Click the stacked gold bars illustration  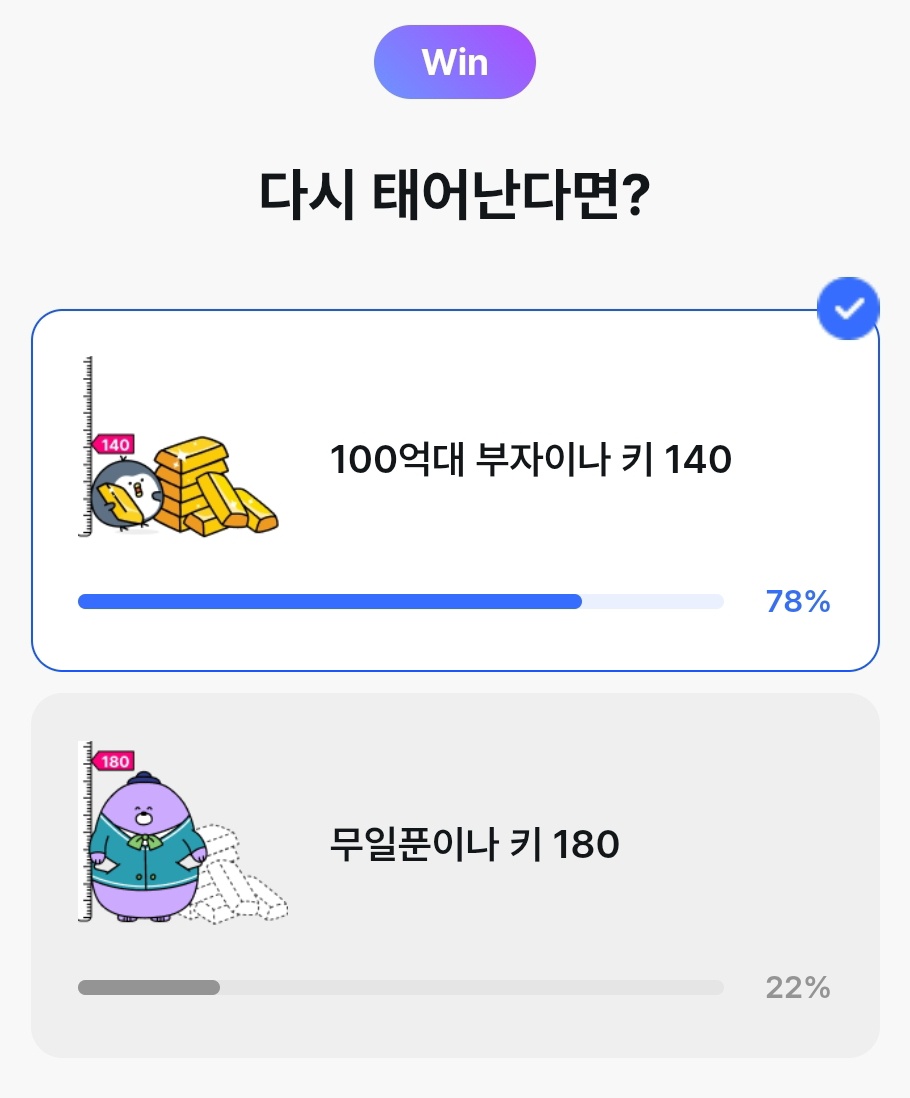click(216, 486)
